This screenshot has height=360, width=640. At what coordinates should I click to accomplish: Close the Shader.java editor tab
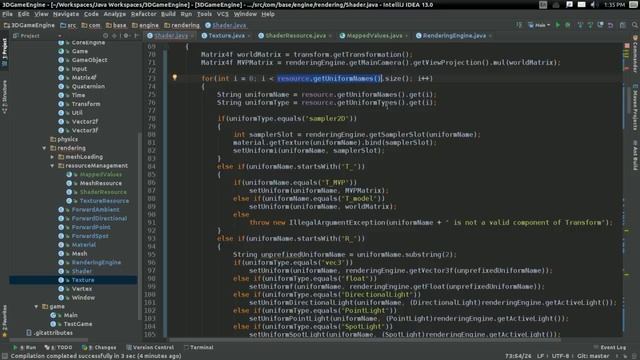[192, 36]
